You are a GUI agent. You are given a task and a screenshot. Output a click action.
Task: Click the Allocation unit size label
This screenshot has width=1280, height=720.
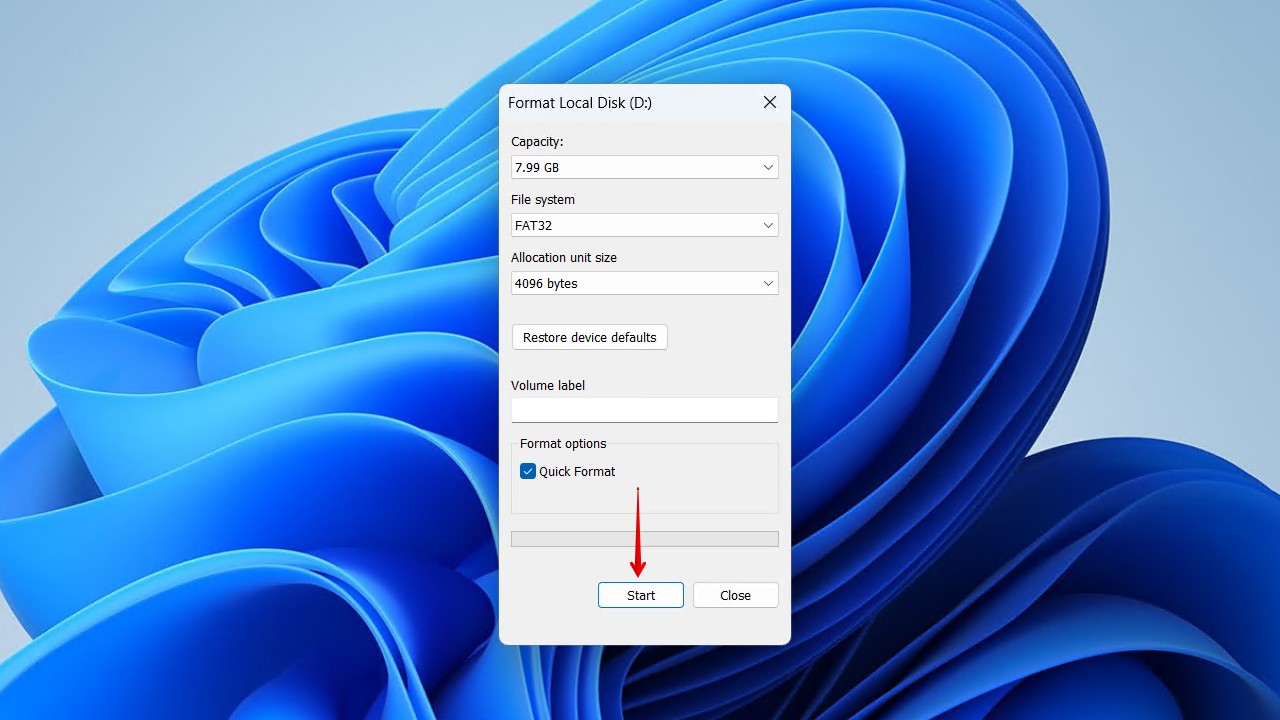564,258
